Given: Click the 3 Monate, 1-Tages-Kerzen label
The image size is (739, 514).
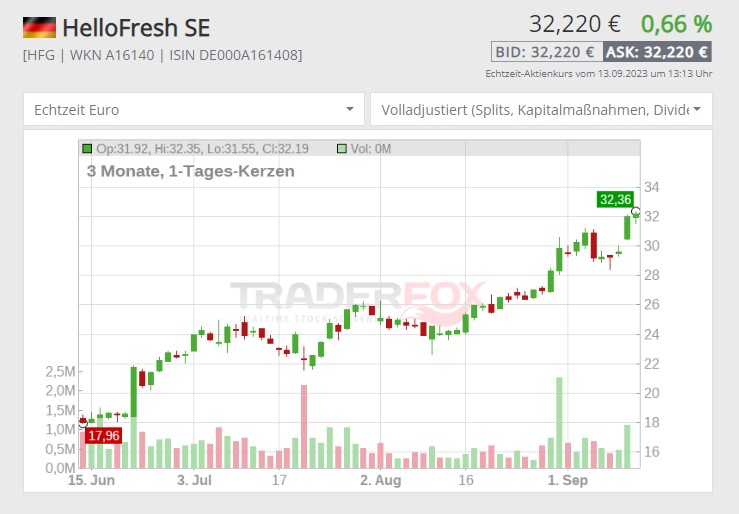Looking at the screenshot, I should coord(190,171).
